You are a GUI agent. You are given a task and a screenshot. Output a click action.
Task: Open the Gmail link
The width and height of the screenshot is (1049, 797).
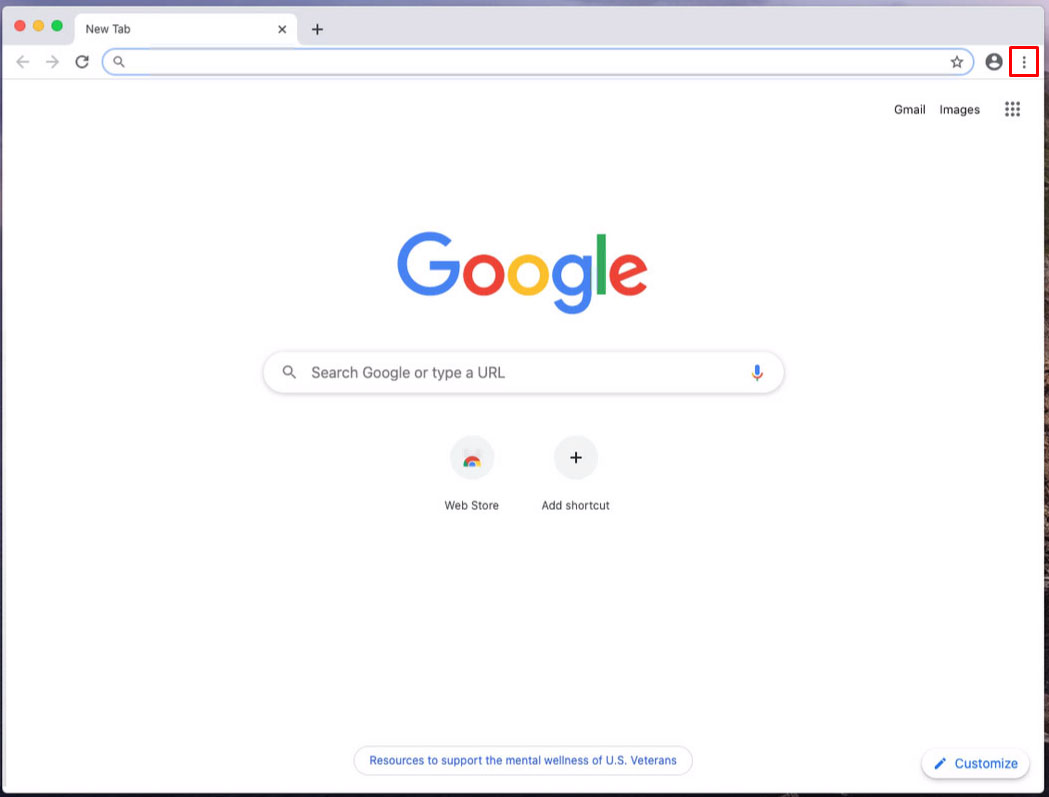[909, 109]
